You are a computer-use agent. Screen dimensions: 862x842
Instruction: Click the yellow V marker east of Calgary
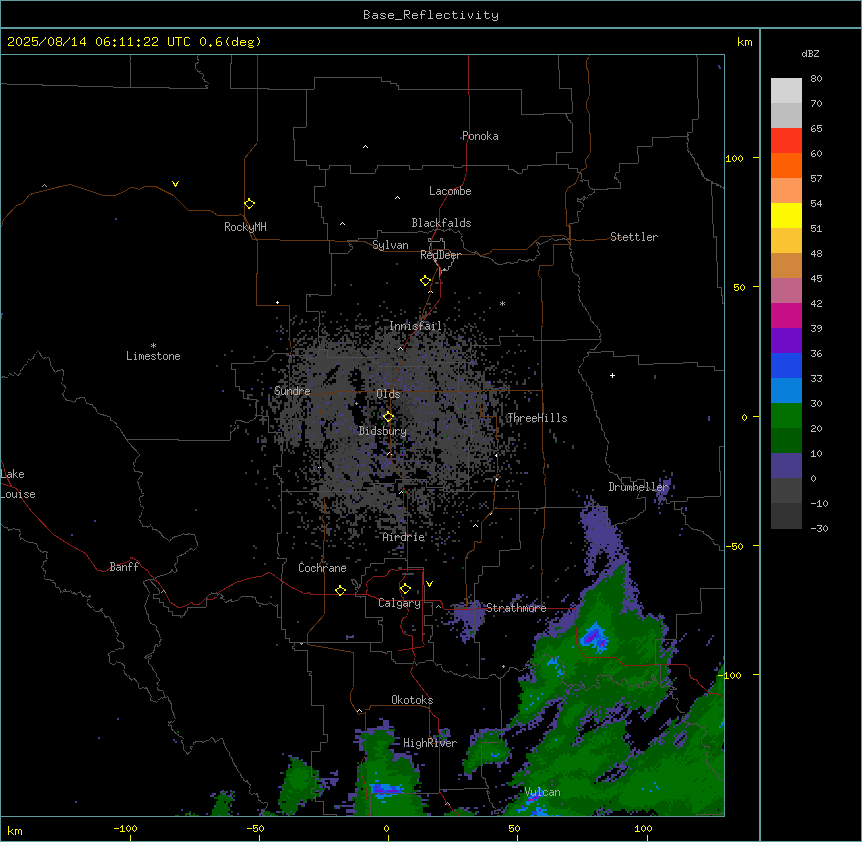pyautogui.click(x=429, y=584)
